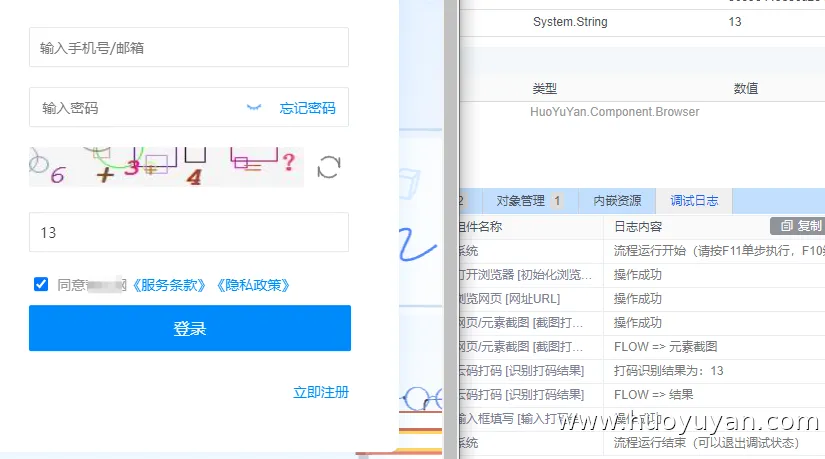Select log entry 打码识别结果为：13
Screen dimensions: 825x459
(x=668, y=371)
